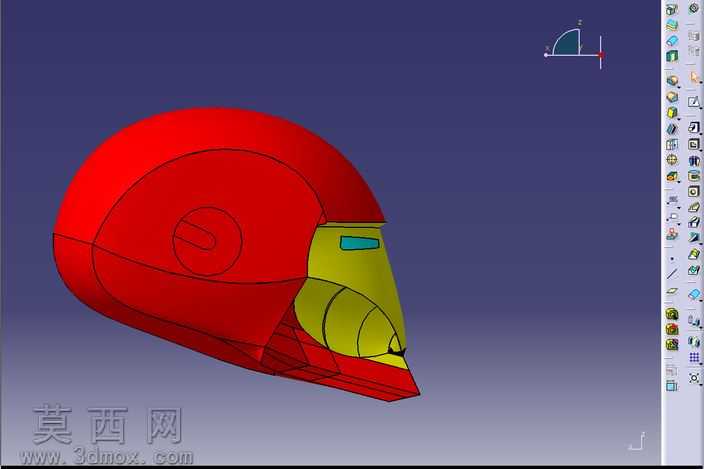The image size is (704, 469).
Task: Click the blue framed box icon at toolbar bottom
Action: coord(672,386)
